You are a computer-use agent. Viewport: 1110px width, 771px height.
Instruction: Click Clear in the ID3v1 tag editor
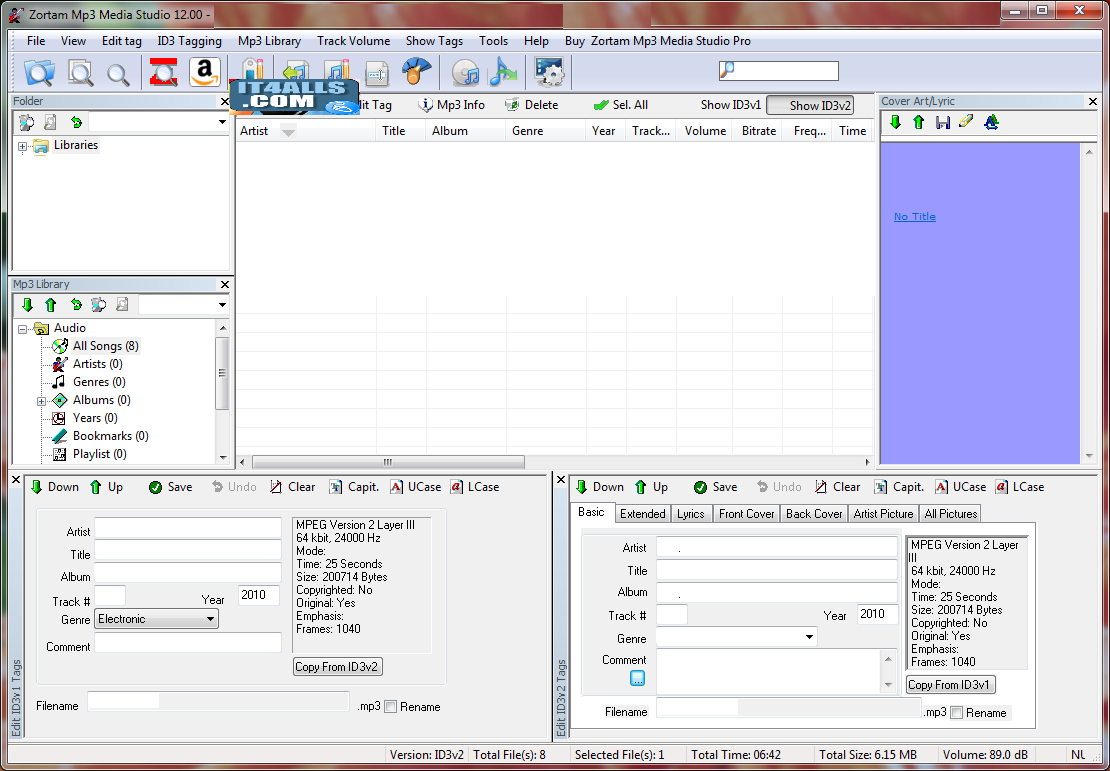[292, 487]
